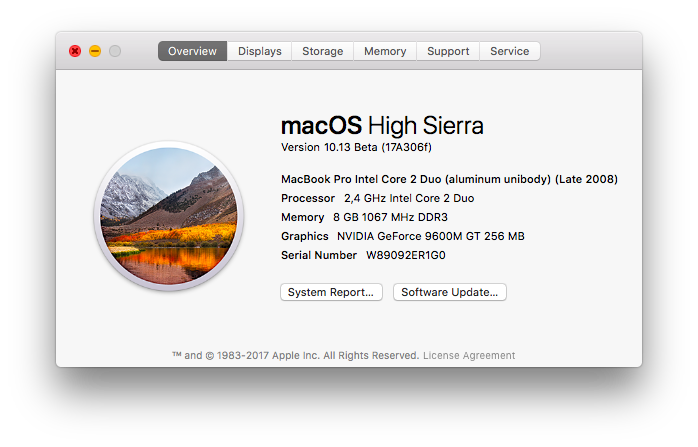698x447 pixels.
Task: Click the disabled gray zoom button
Action: click(115, 51)
